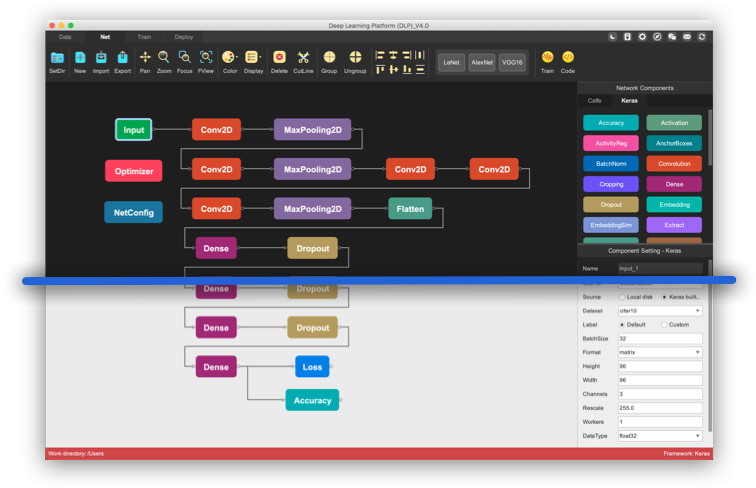The height and width of the screenshot is (488, 756).
Task: Switch to the Data tab
Action: (65, 37)
